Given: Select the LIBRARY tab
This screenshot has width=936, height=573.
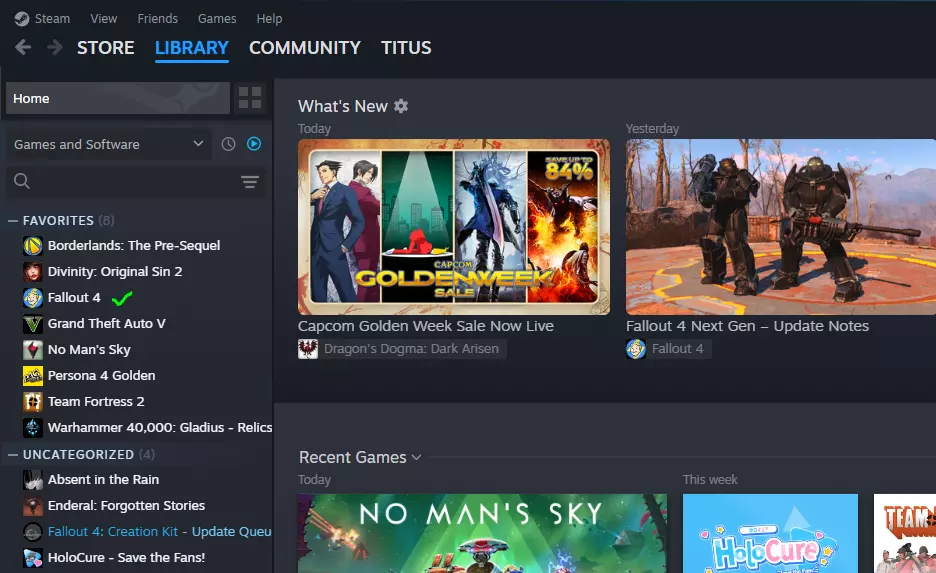Looking at the screenshot, I should pos(192,48).
